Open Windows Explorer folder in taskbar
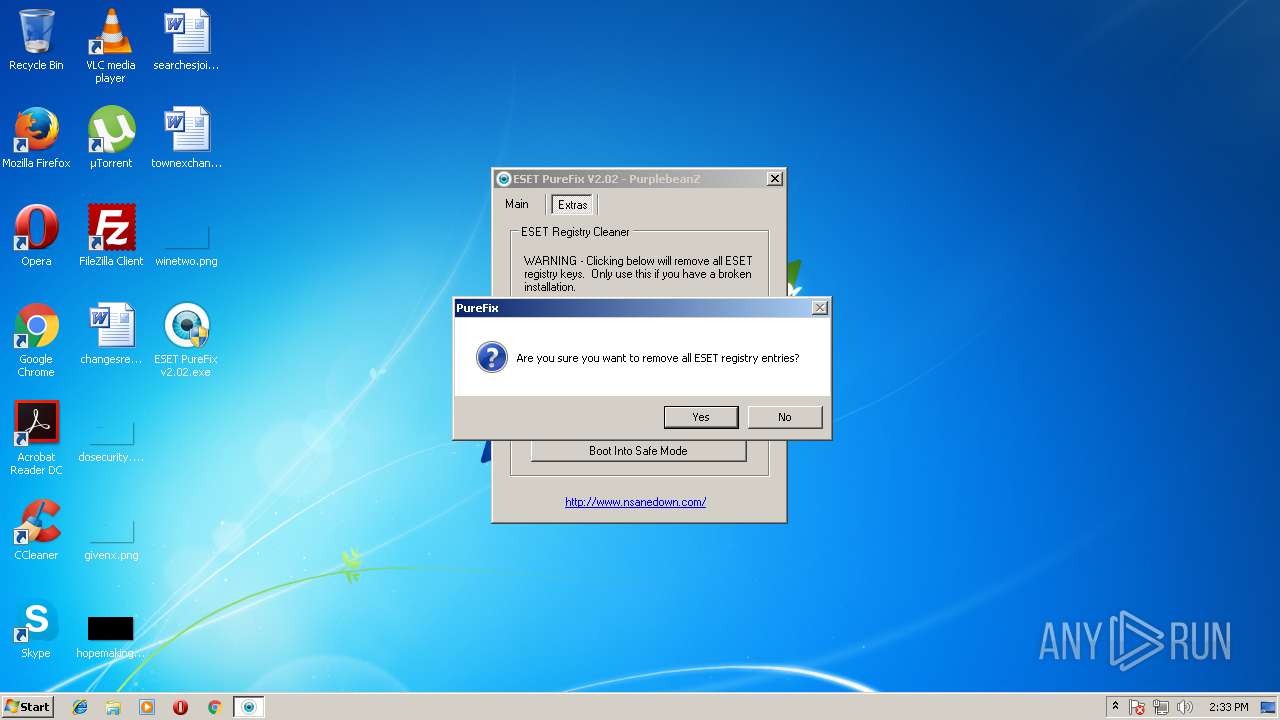The width and height of the screenshot is (1280, 720). (x=113, y=707)
